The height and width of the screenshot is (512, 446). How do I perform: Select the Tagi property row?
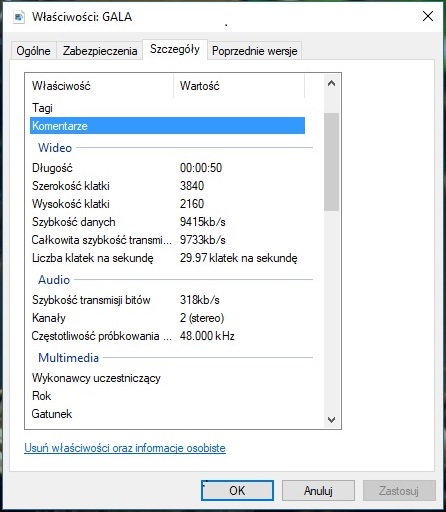[167, 108]
